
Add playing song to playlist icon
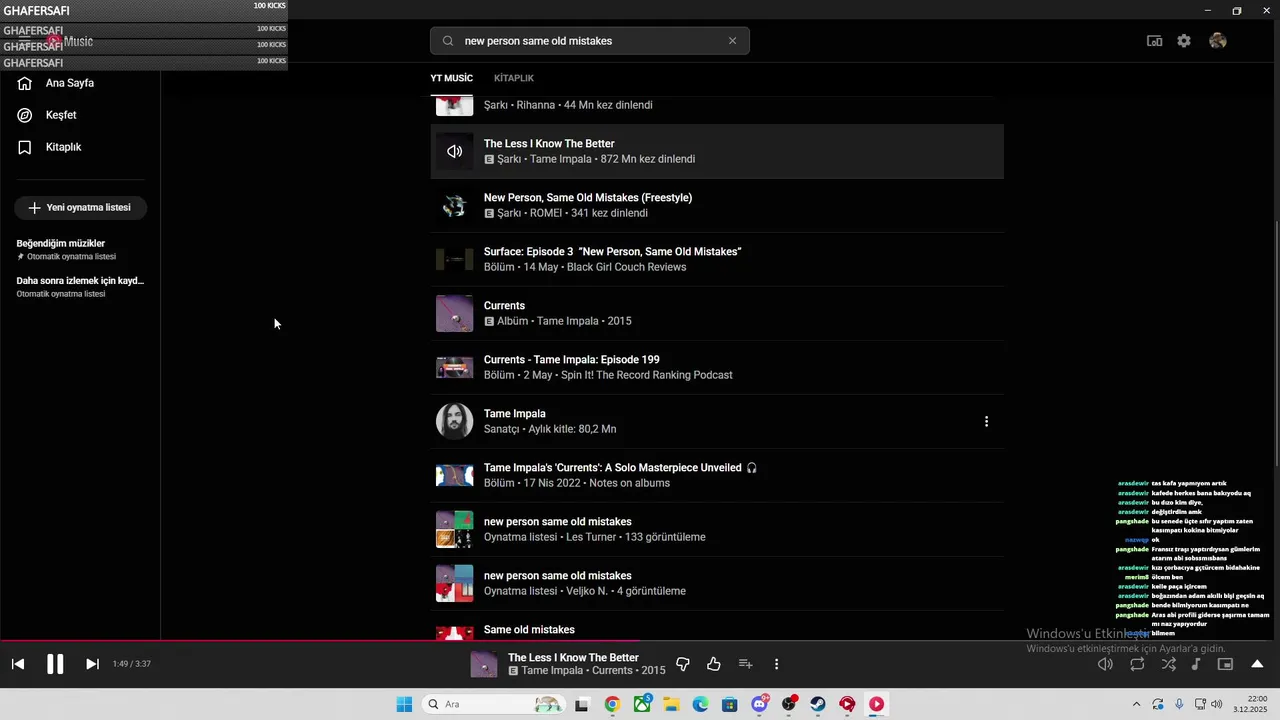(x=745, y=664)
